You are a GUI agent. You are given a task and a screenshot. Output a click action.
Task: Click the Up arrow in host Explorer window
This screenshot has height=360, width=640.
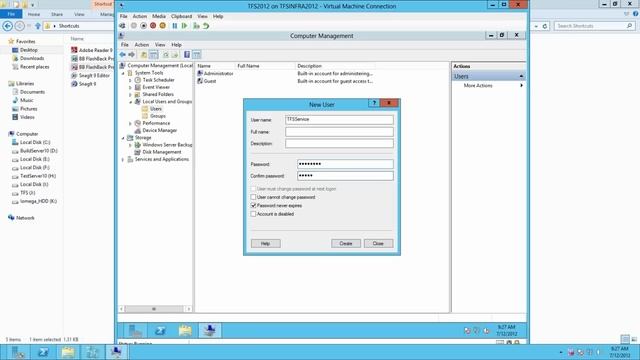[x=38, y=26]
